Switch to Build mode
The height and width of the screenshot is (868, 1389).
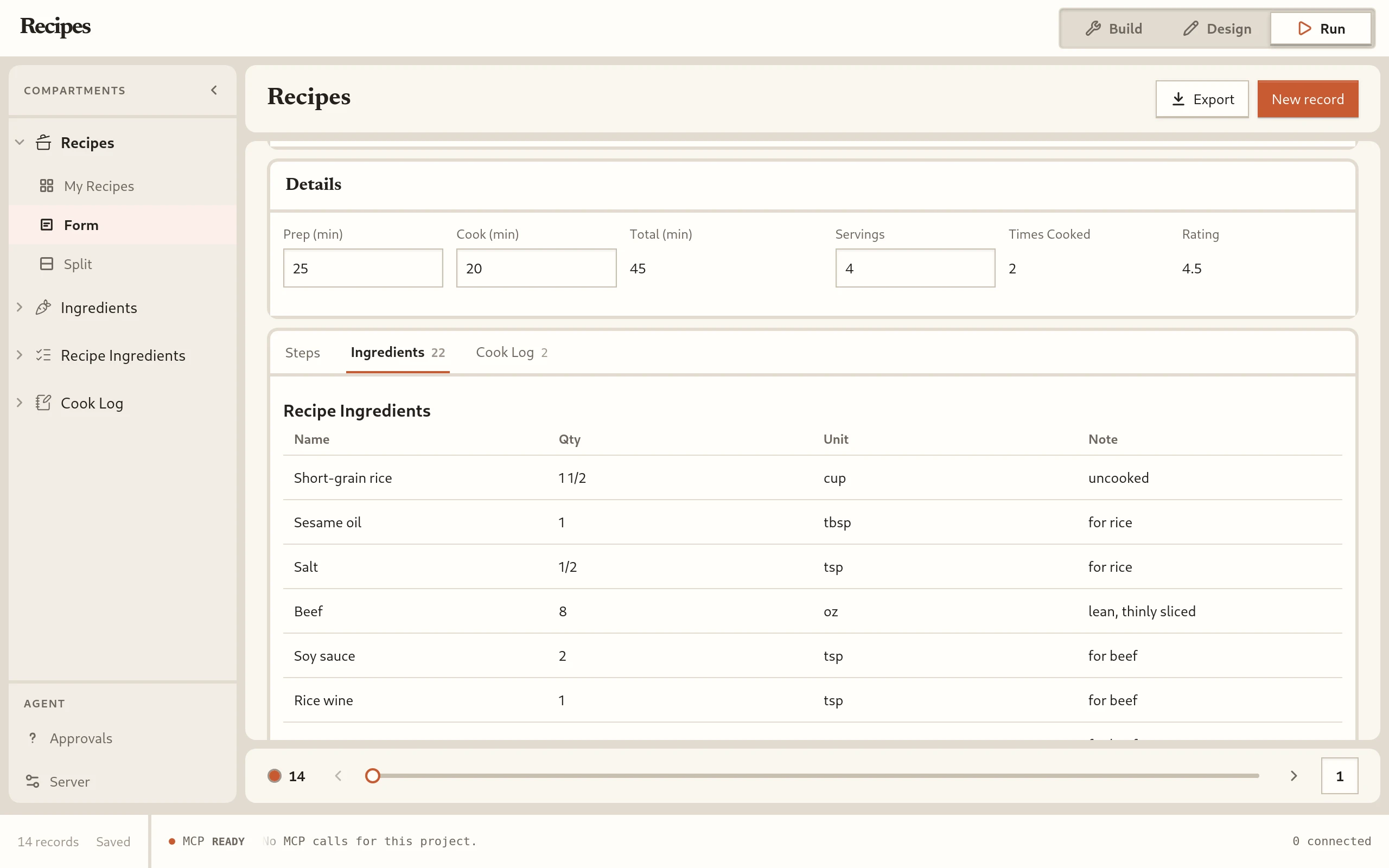[1113, 28]
